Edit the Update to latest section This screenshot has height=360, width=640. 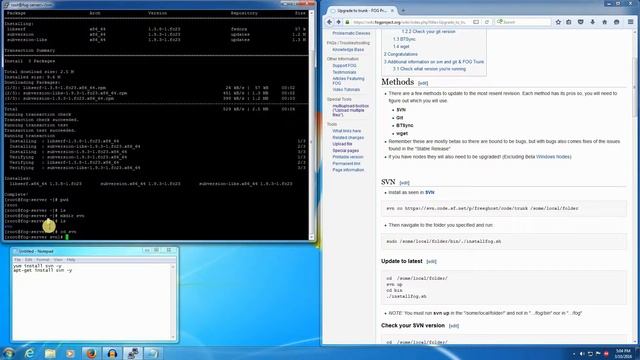click(431, 262)
